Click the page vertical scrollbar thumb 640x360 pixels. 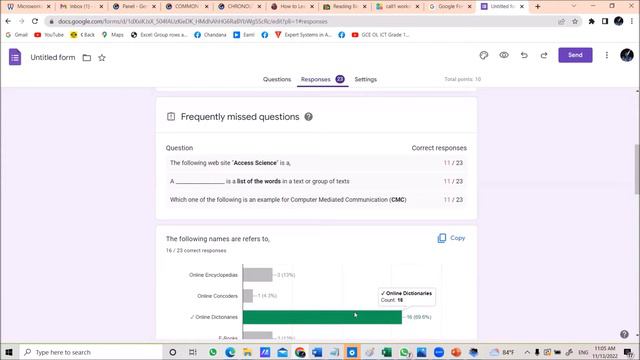click(x=637, y=169)
